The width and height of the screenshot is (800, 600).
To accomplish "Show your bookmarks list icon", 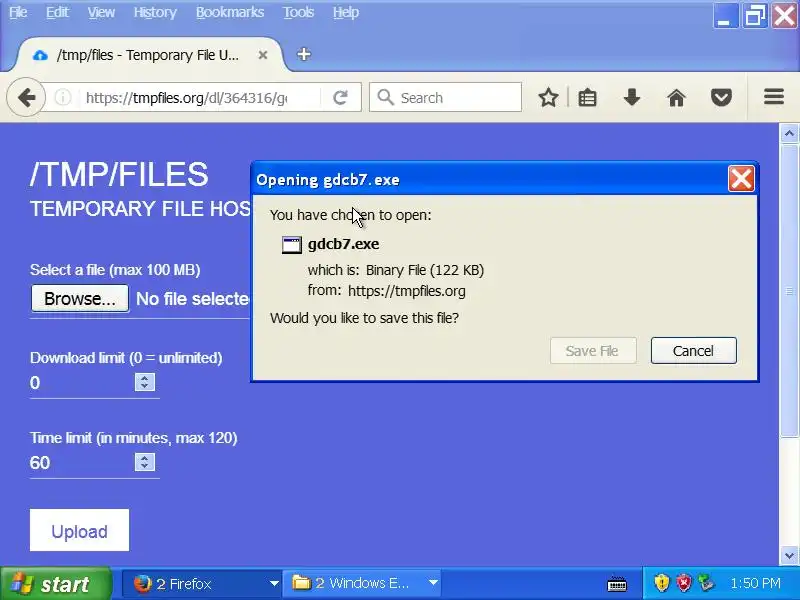I will pos(587,97).
